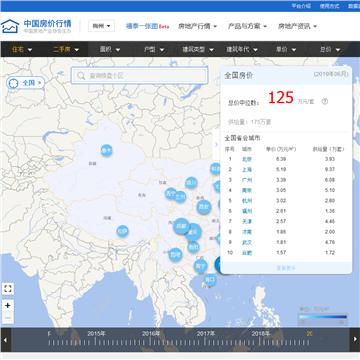Click the 全国 locate button
The image size is (360, 360).
(x=26, y=83)
